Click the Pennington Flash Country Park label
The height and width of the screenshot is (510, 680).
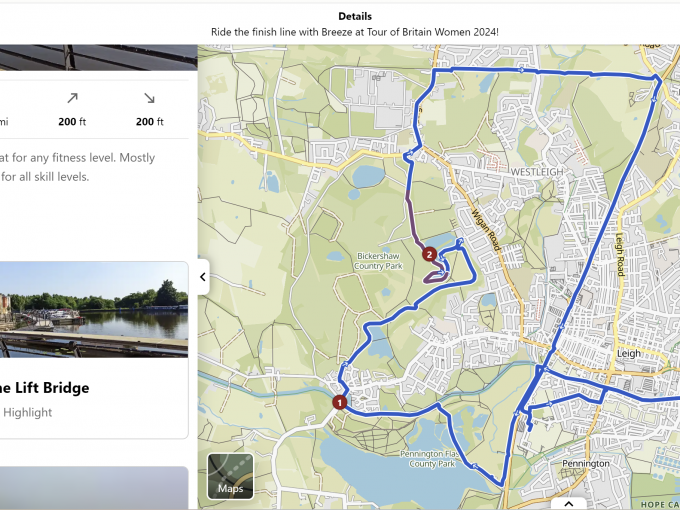[x=432, y=459]
